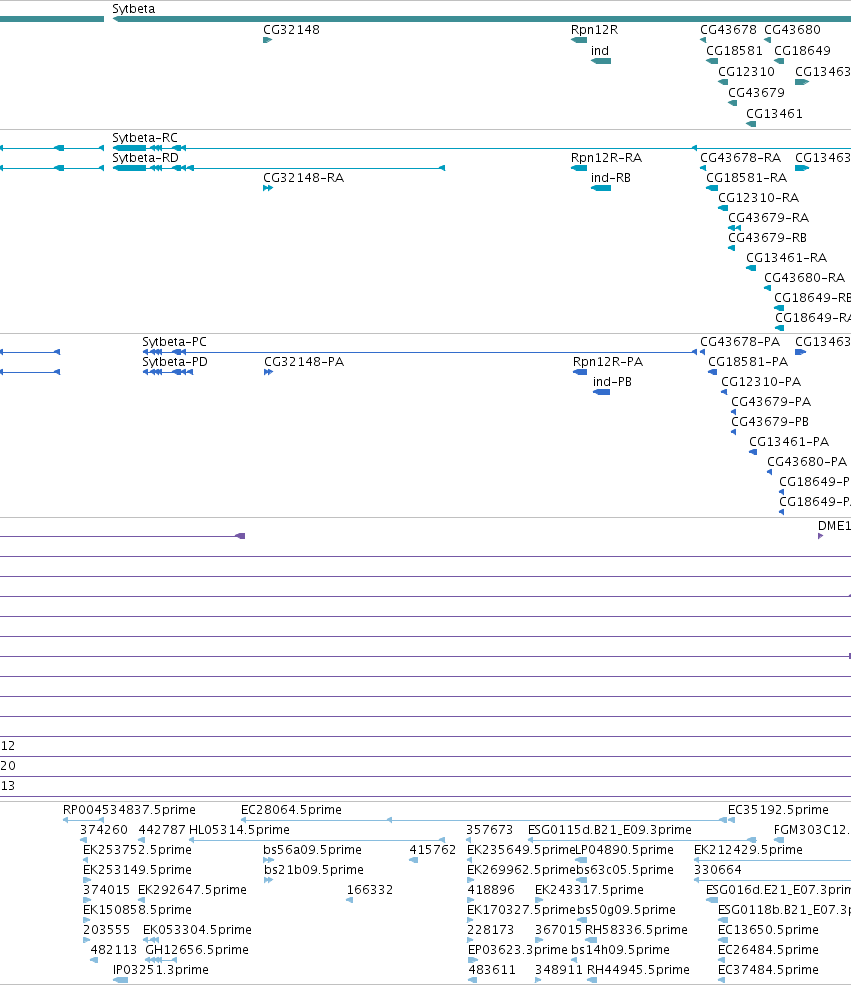This screenshot has width=851, height=985.
Task: Select transcript CG13461-RA
Action: tap(786, 258)
